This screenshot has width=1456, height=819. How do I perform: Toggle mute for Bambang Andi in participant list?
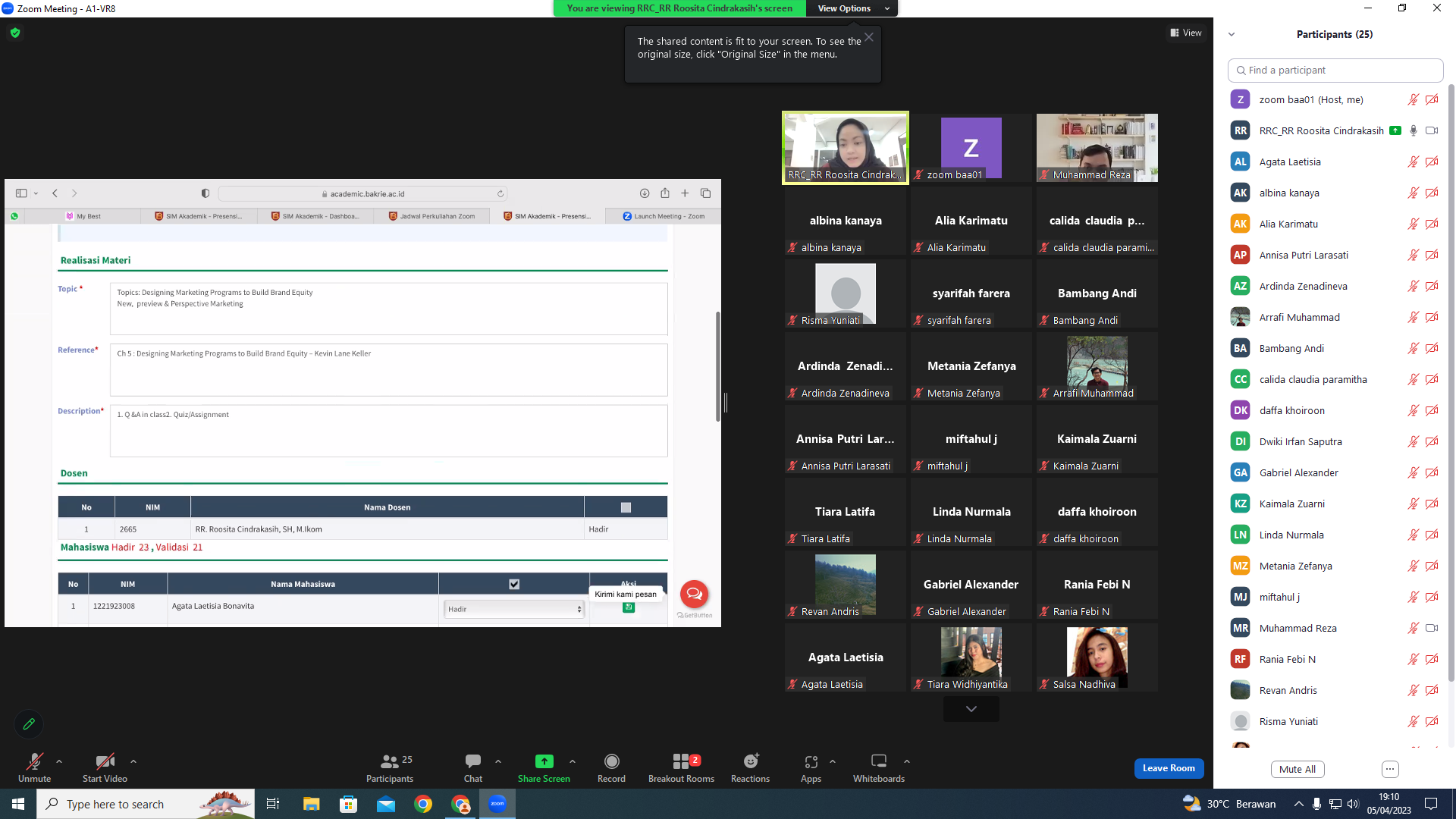click(x=1413, y=348)
